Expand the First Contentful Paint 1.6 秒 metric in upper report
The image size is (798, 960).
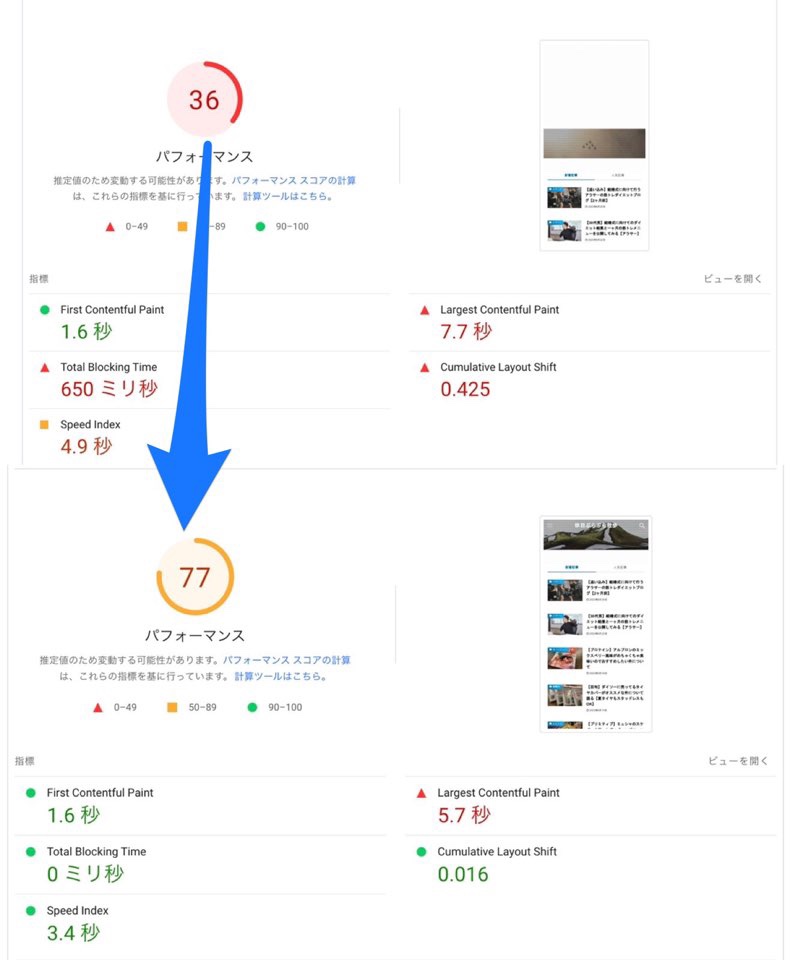pos(209,323)
